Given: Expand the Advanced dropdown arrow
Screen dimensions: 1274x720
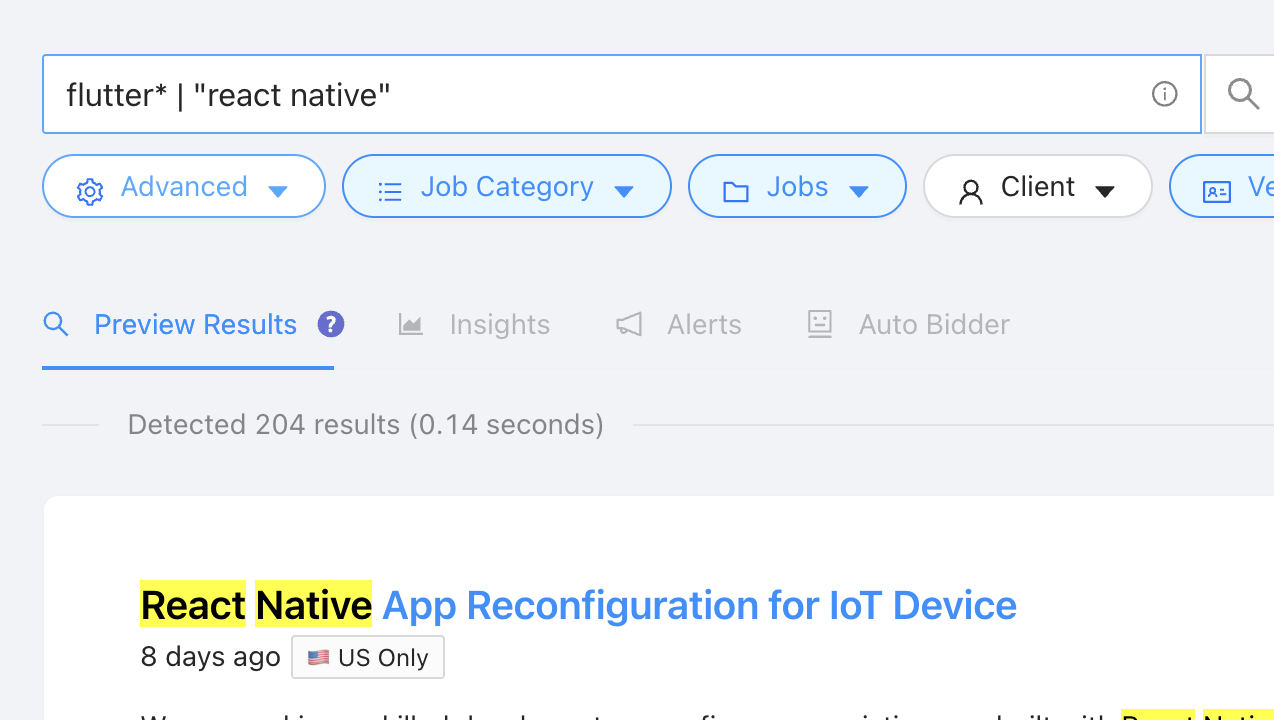Looking at the screenshot, I should 279,191.
